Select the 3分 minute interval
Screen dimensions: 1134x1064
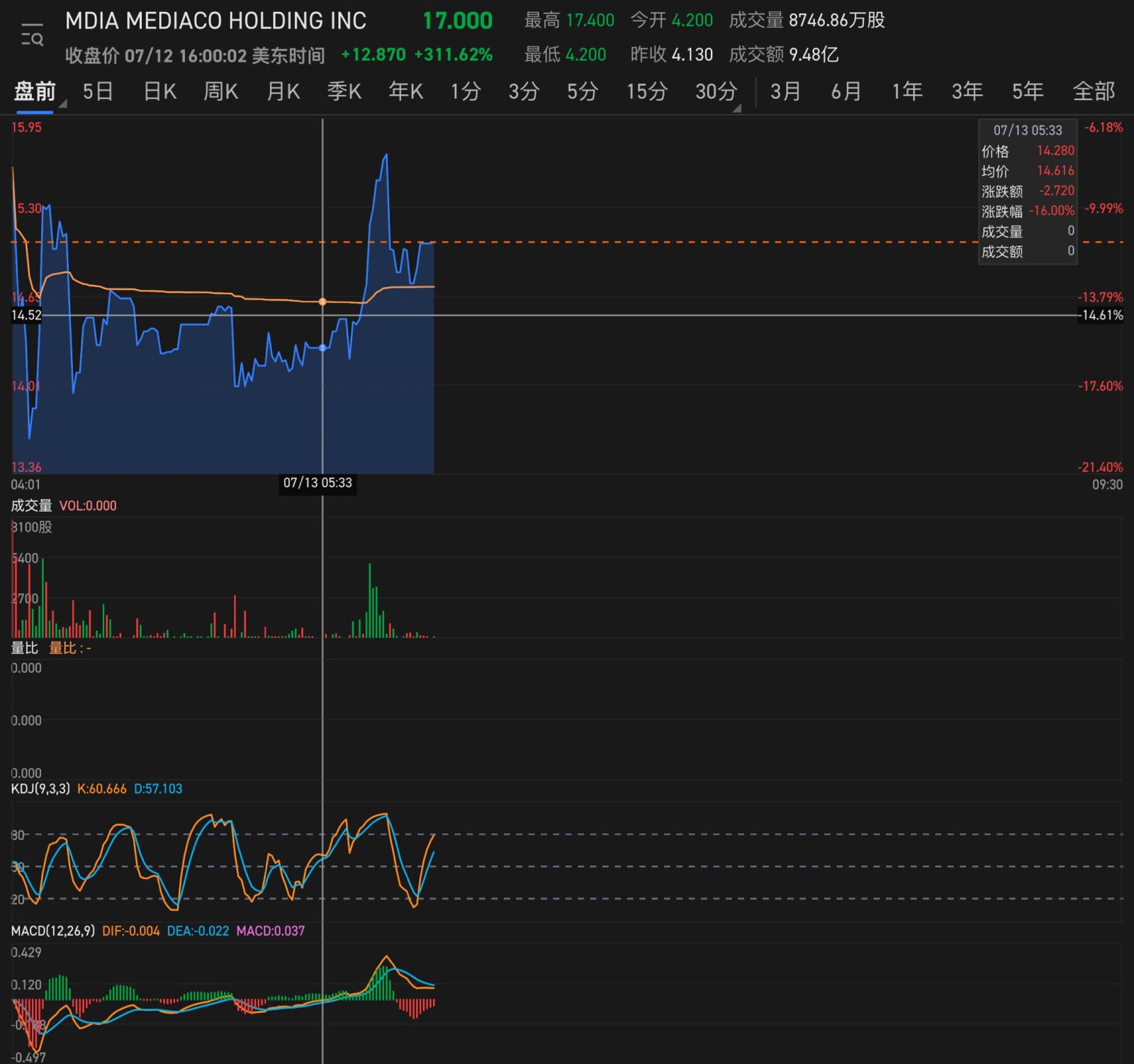pos(524,91)
